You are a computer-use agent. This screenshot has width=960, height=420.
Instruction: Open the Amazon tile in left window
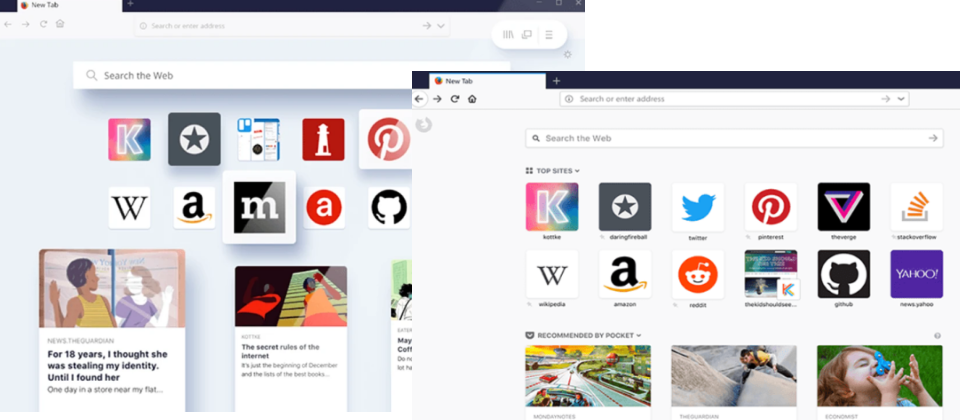[194, 208]
